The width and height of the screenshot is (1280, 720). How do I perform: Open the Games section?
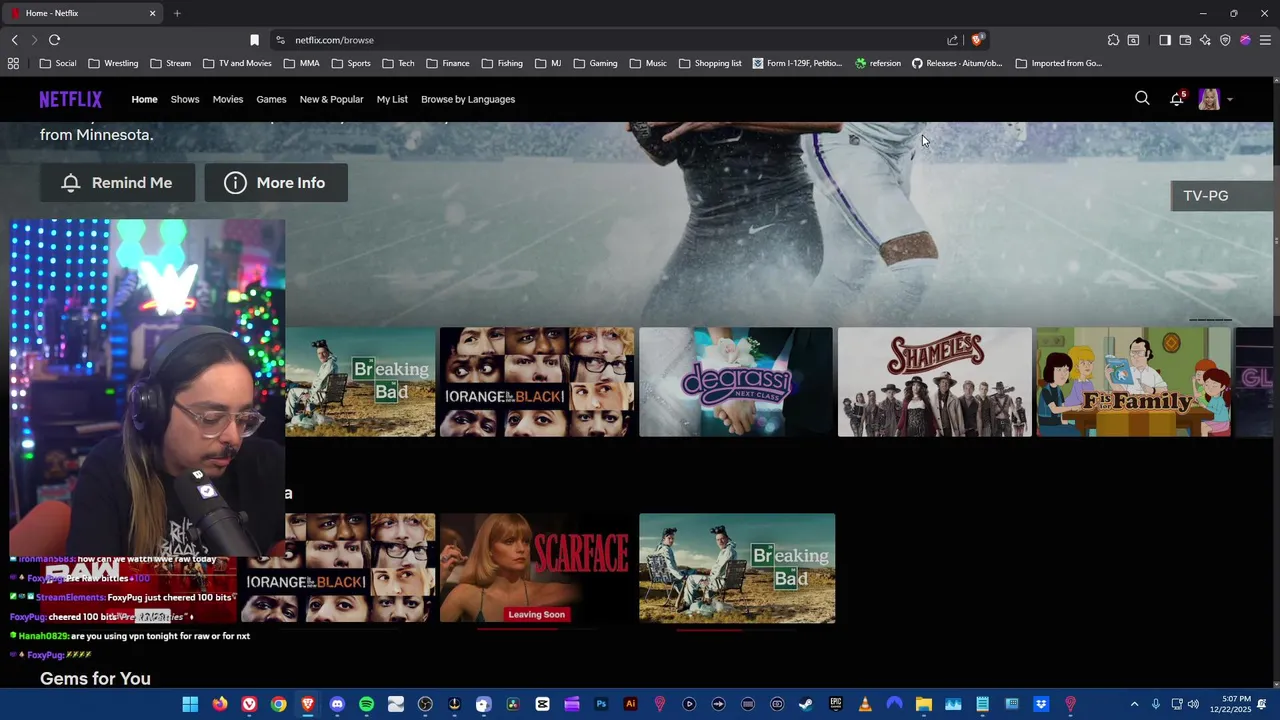[271, 99]
